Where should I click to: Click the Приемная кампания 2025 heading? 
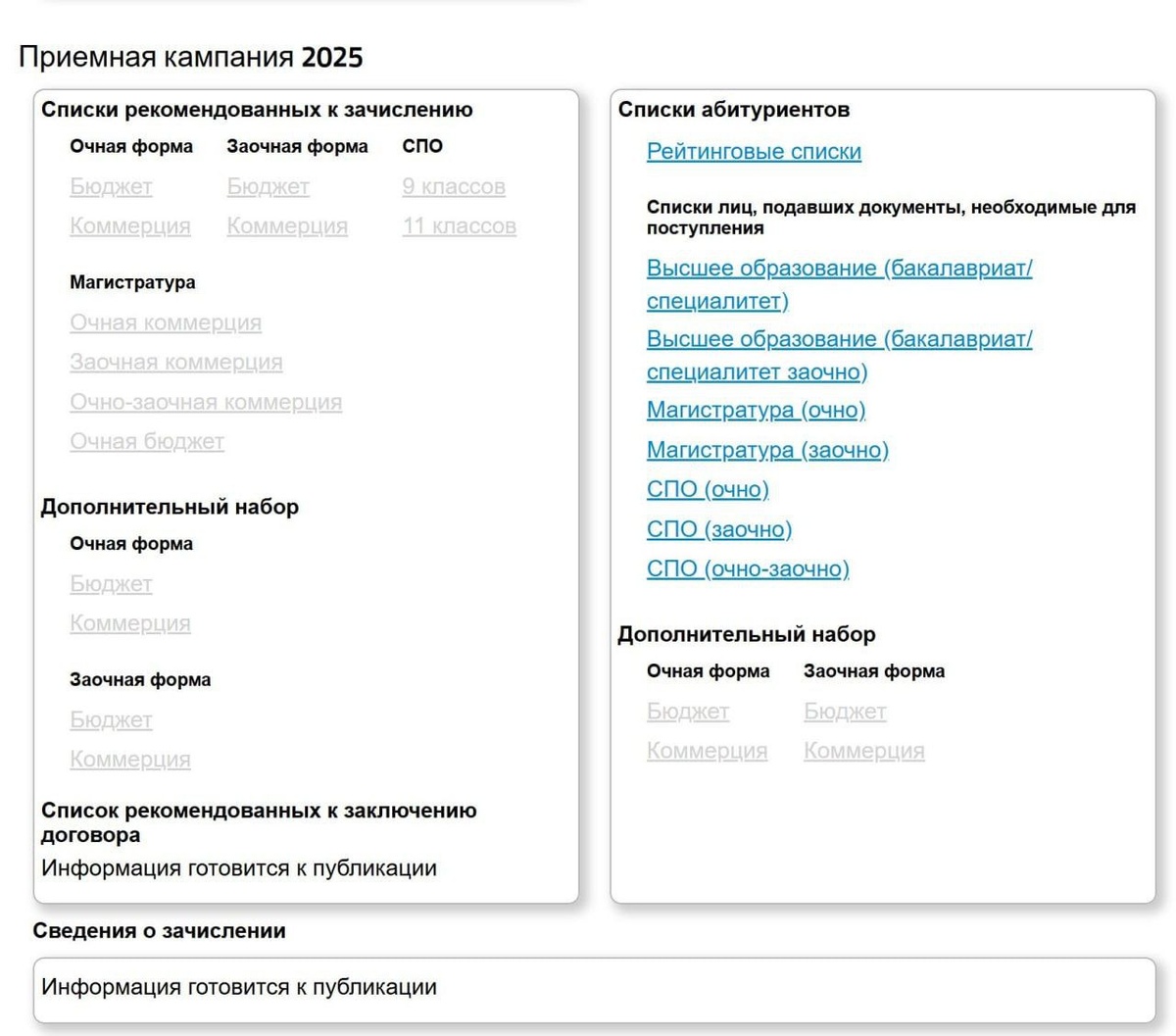click(x=191, y=57)
